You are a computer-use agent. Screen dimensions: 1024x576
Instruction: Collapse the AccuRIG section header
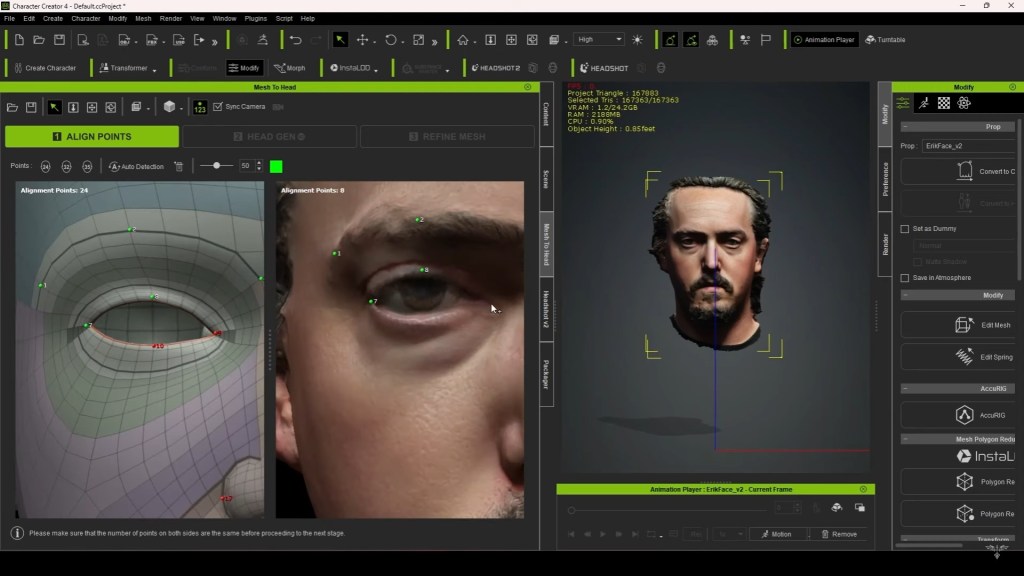click(x=905, y=389)
